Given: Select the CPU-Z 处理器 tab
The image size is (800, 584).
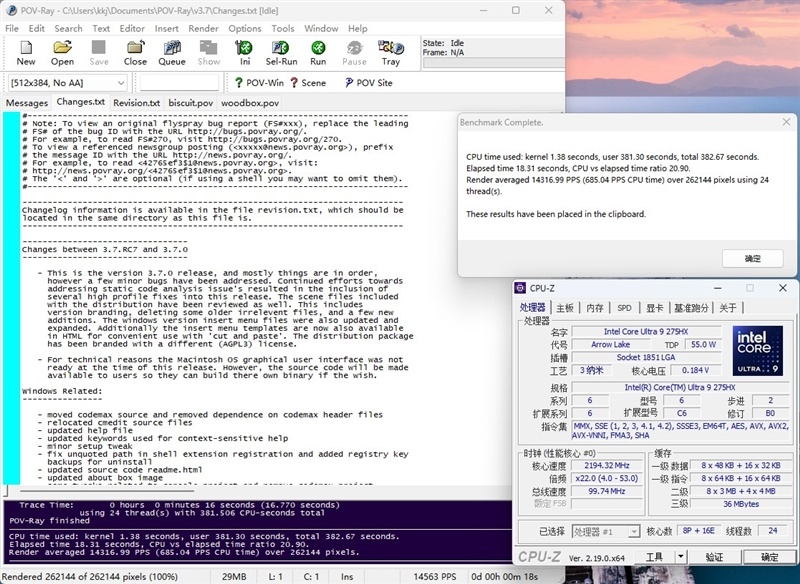Looking at the screenshot, I should (533, 307).
